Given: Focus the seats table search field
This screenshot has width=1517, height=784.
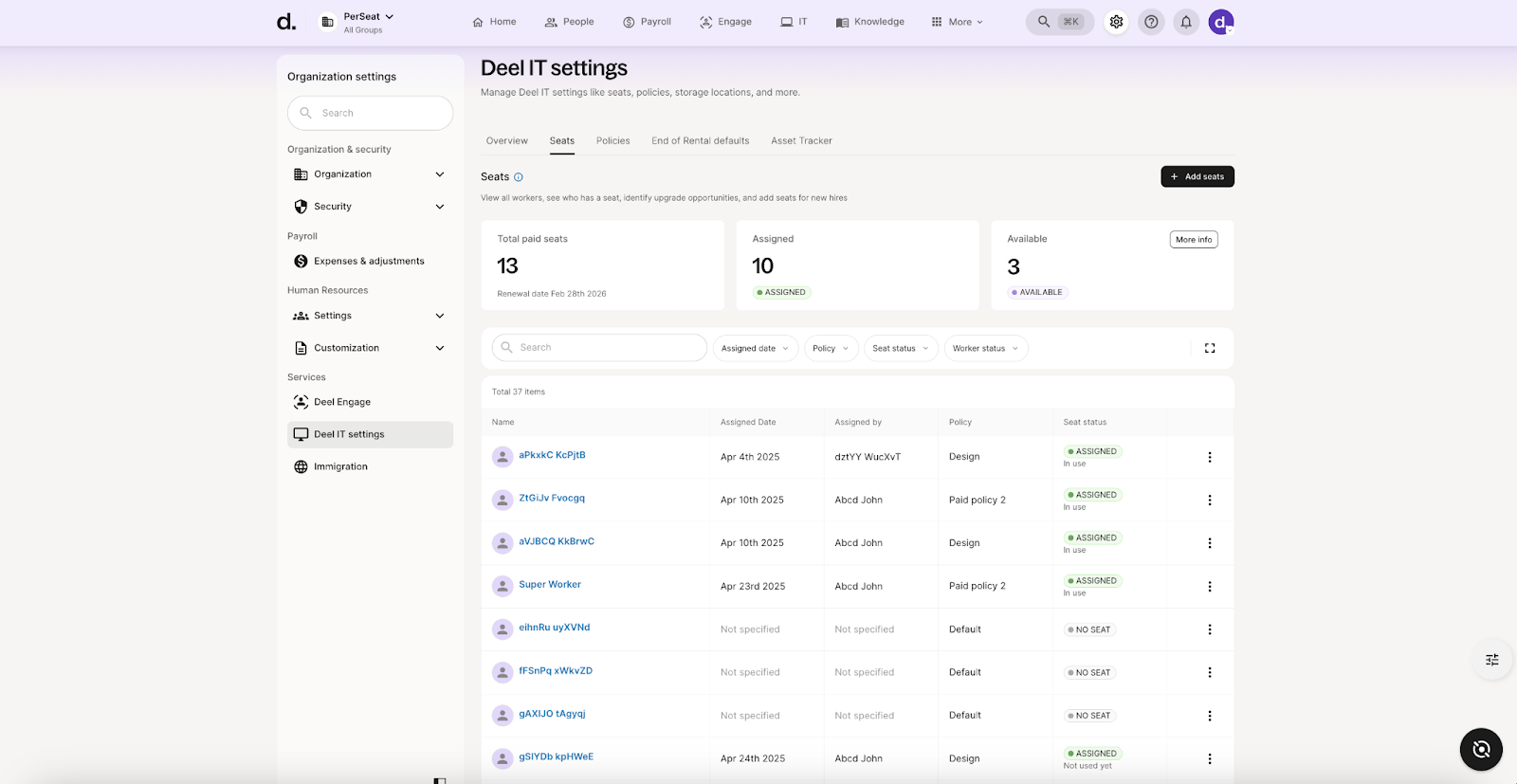Looking at the screenshot, I should point(599,348).
